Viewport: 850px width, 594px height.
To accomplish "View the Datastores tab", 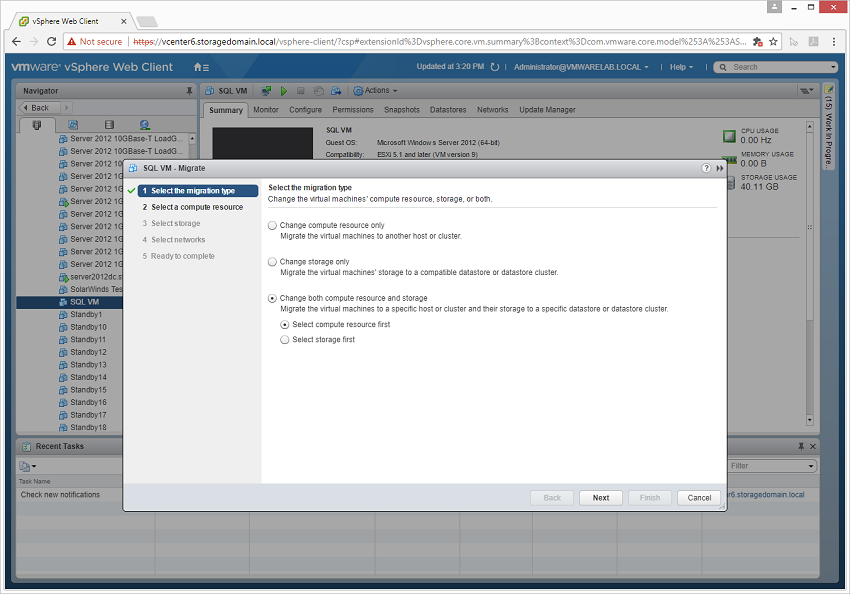I will click(448, 110).
